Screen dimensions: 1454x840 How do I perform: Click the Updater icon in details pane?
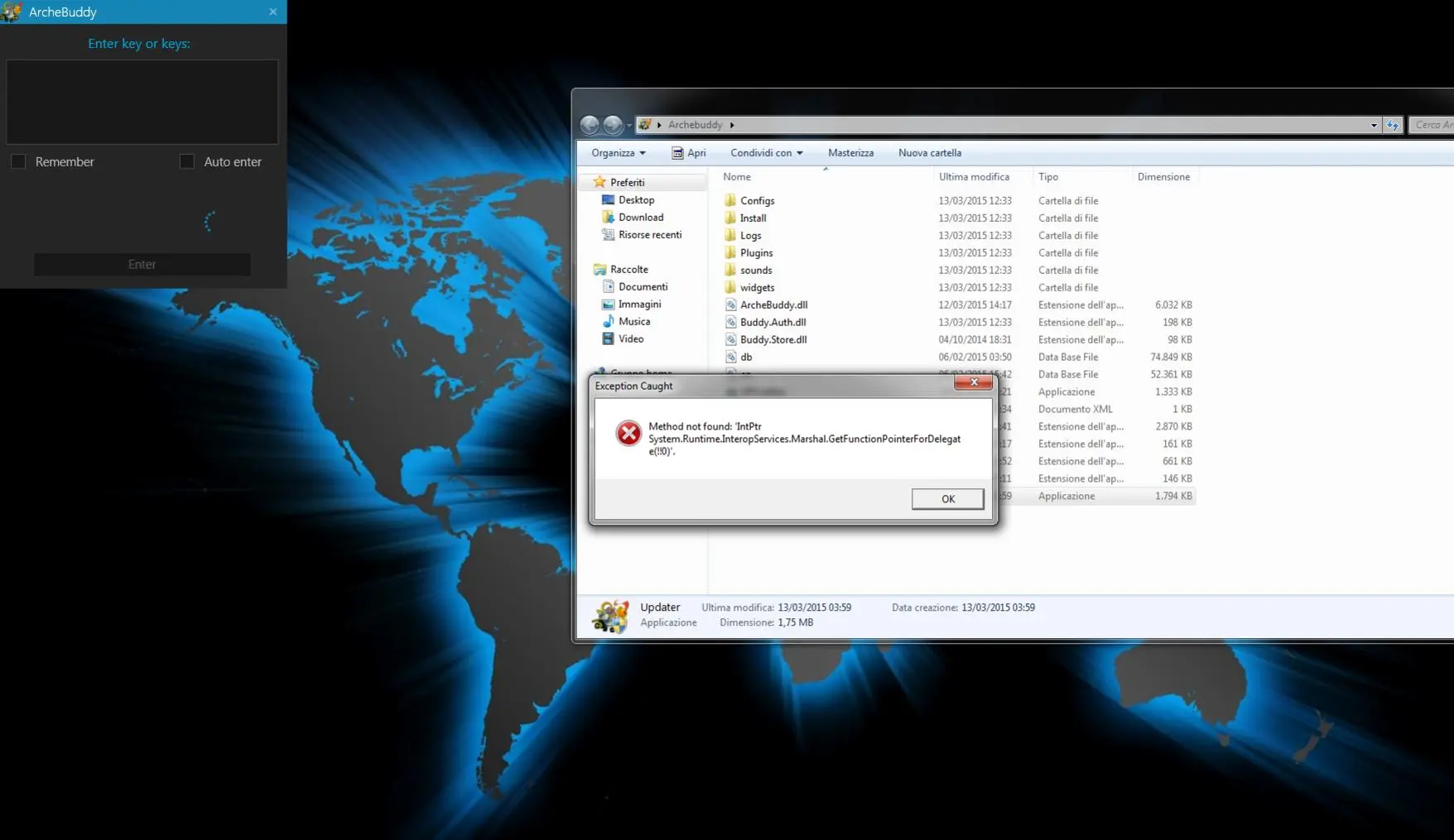[610, 616]
